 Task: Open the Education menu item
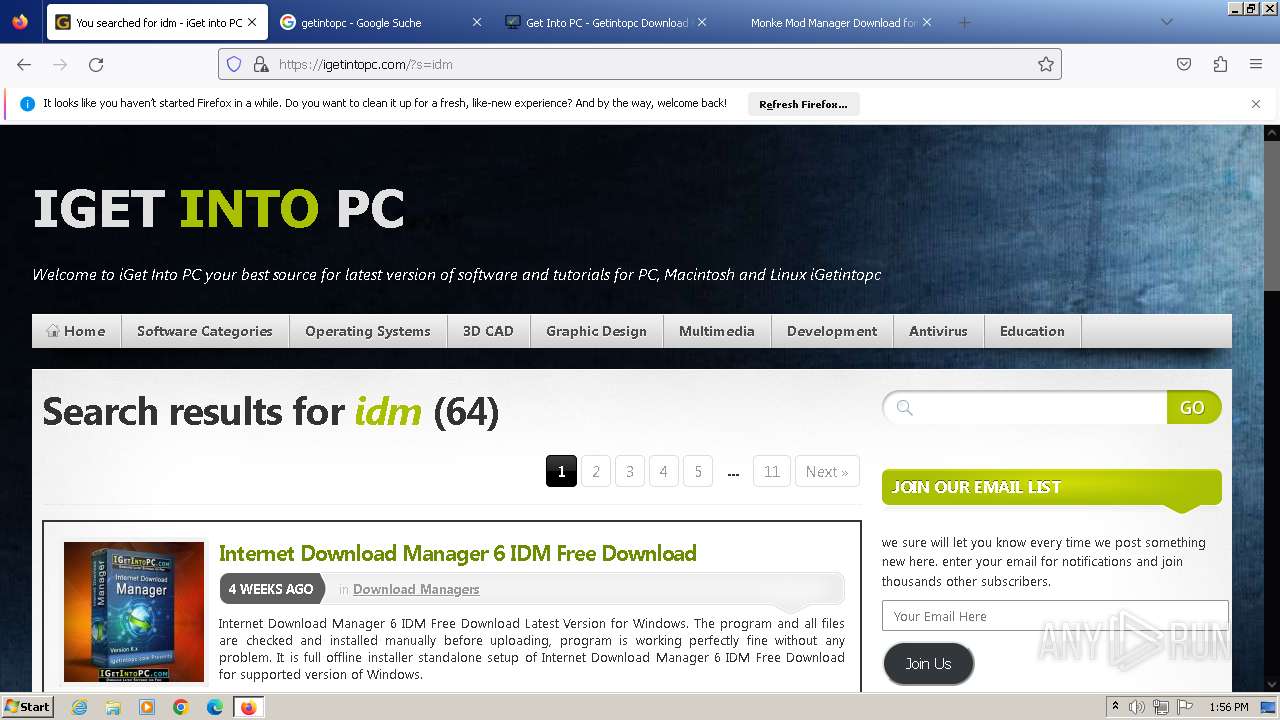pos(1032,331)
